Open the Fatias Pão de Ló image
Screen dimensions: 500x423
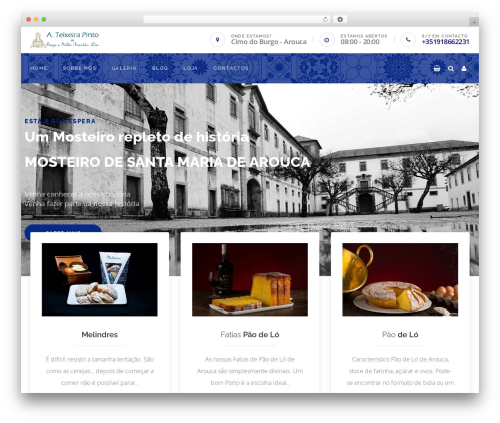coord(250,279)
